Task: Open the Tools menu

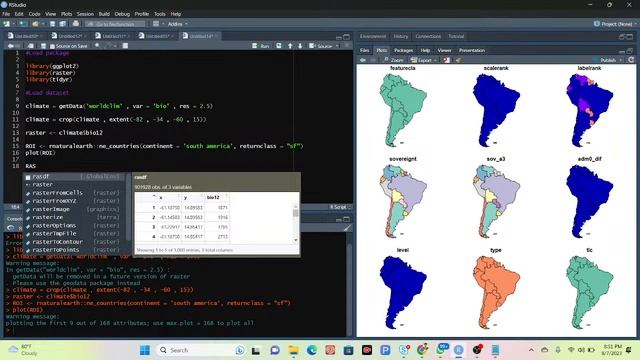Action: click(160, 14)
